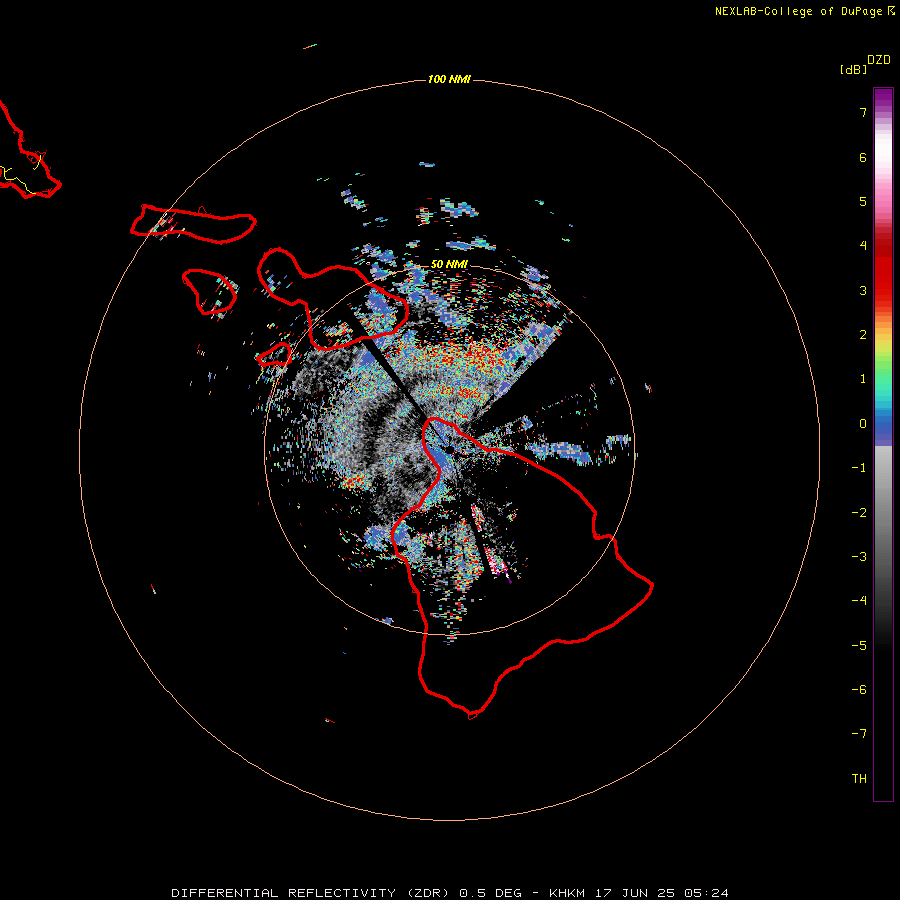Viewport: 900px width, 900px height.
Task: Click the 3 value on colorbar scale
Action: (x=863, y=290)
